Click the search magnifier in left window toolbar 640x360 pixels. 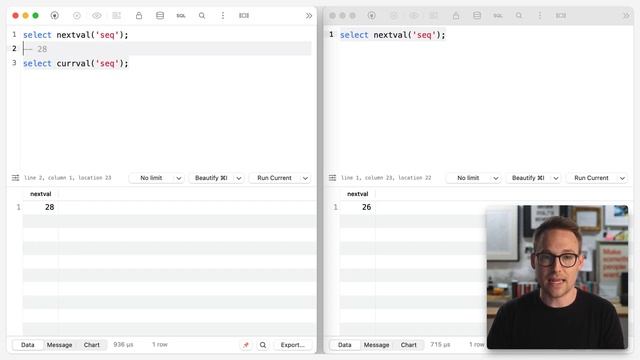pyautogui.click(x=202, y=16)
